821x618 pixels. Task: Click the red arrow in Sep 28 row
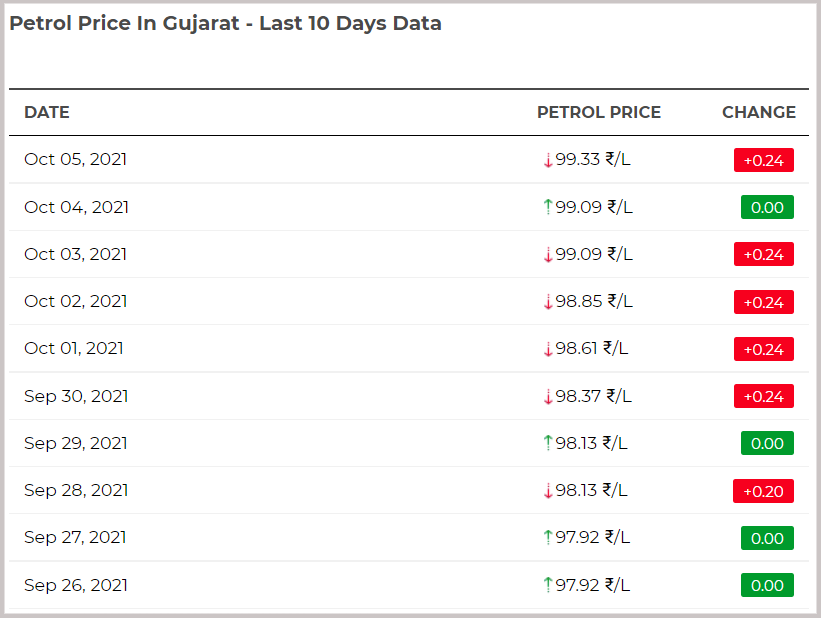coord(548,491)
